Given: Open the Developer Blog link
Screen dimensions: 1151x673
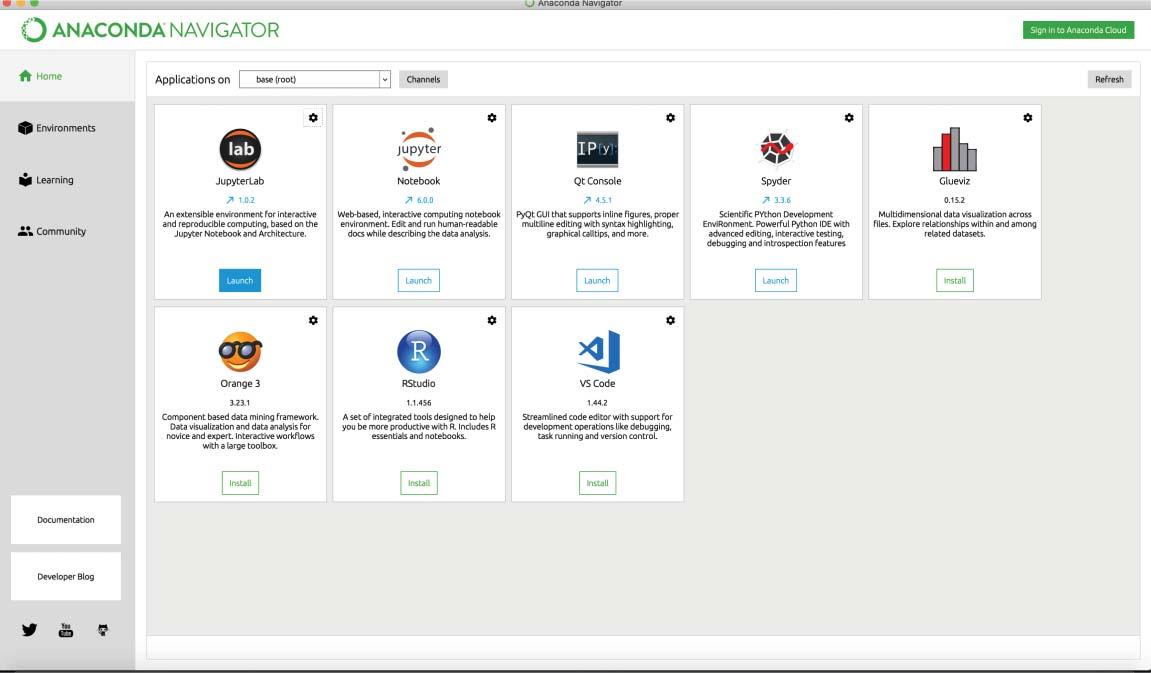Looking at the screenshot, I should (x=66, y=576).
